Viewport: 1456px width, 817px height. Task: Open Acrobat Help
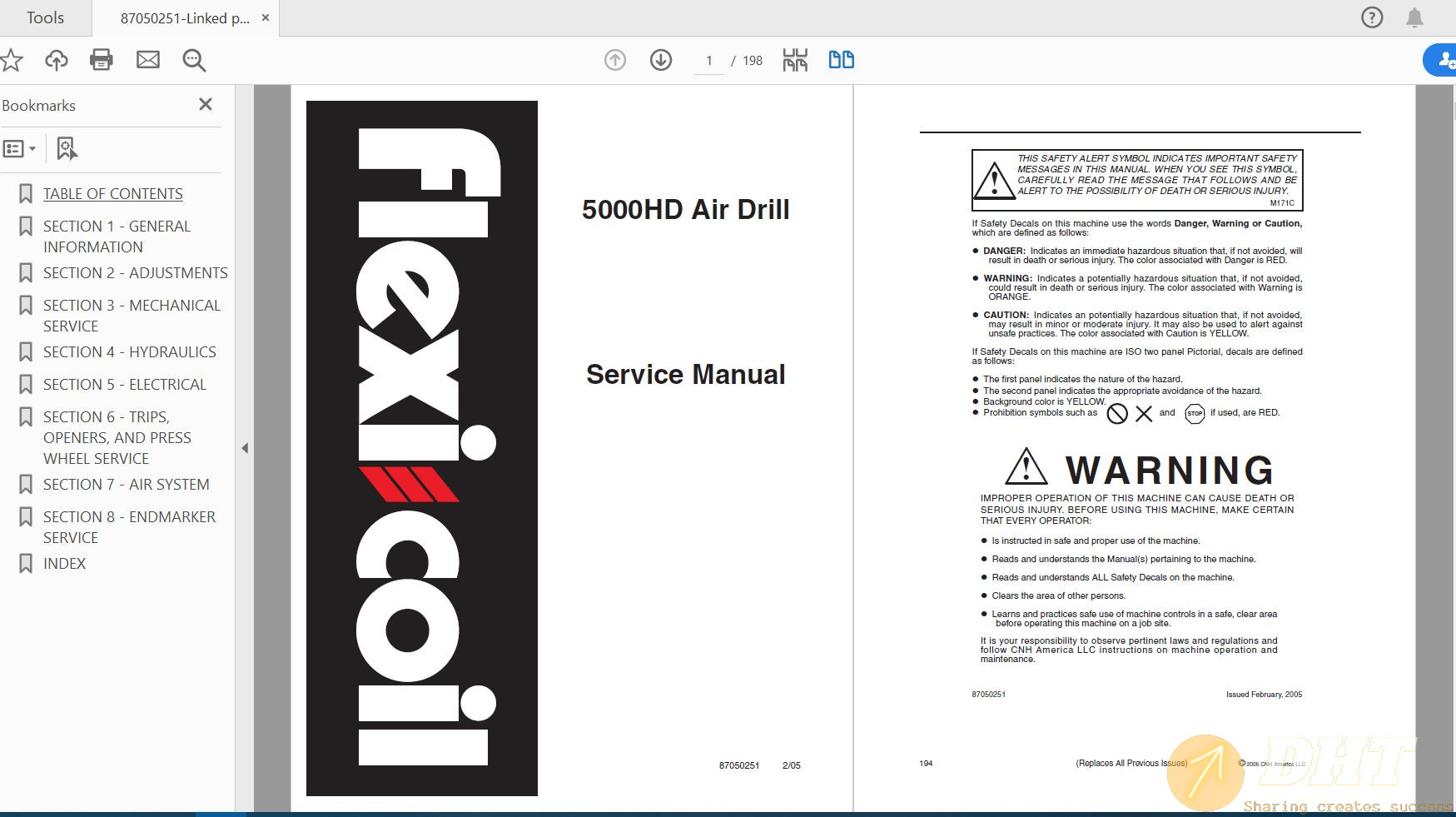click(x=1371, y=17)
